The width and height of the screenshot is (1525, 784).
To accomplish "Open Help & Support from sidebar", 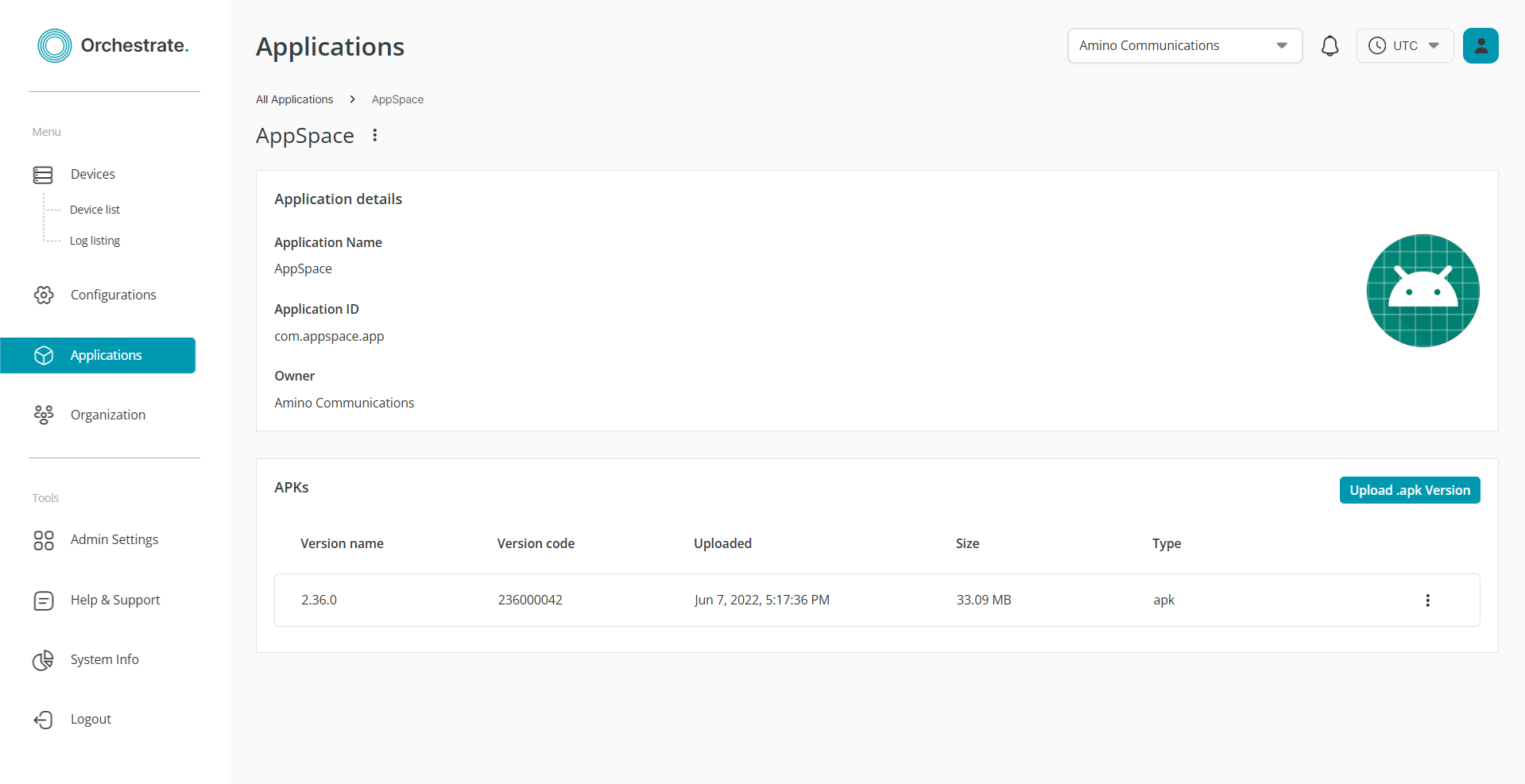I will (x=114, y=601).
